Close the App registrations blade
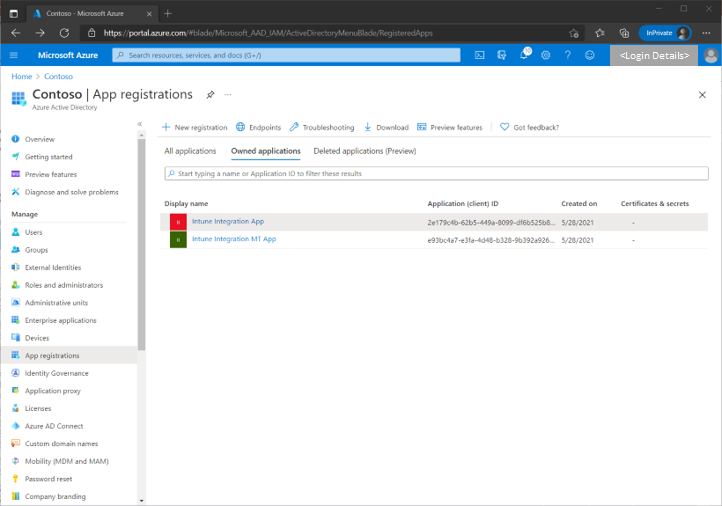722x506 pixels. 702,95
